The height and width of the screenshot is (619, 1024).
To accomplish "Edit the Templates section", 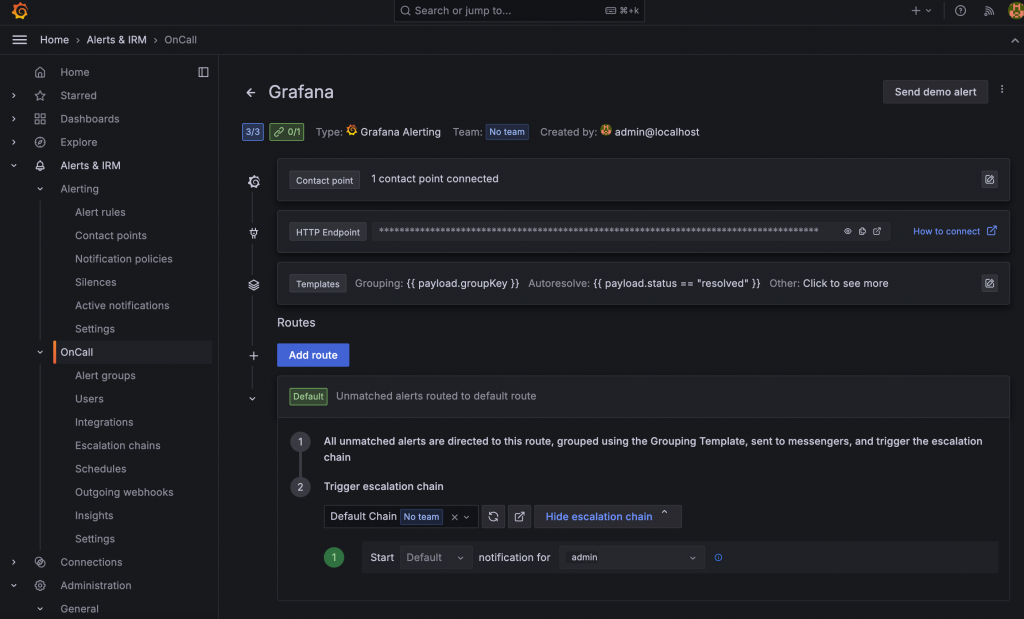I will coord(989,283).
